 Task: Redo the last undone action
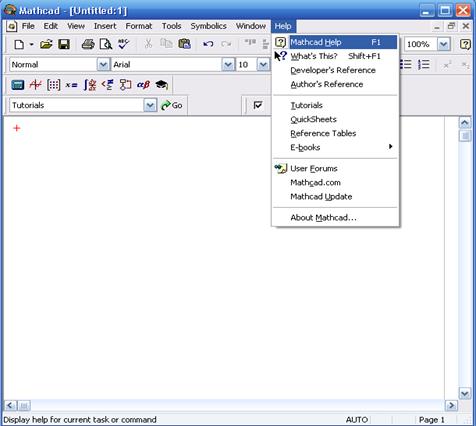pyautogui.click(x=226, y=44)
